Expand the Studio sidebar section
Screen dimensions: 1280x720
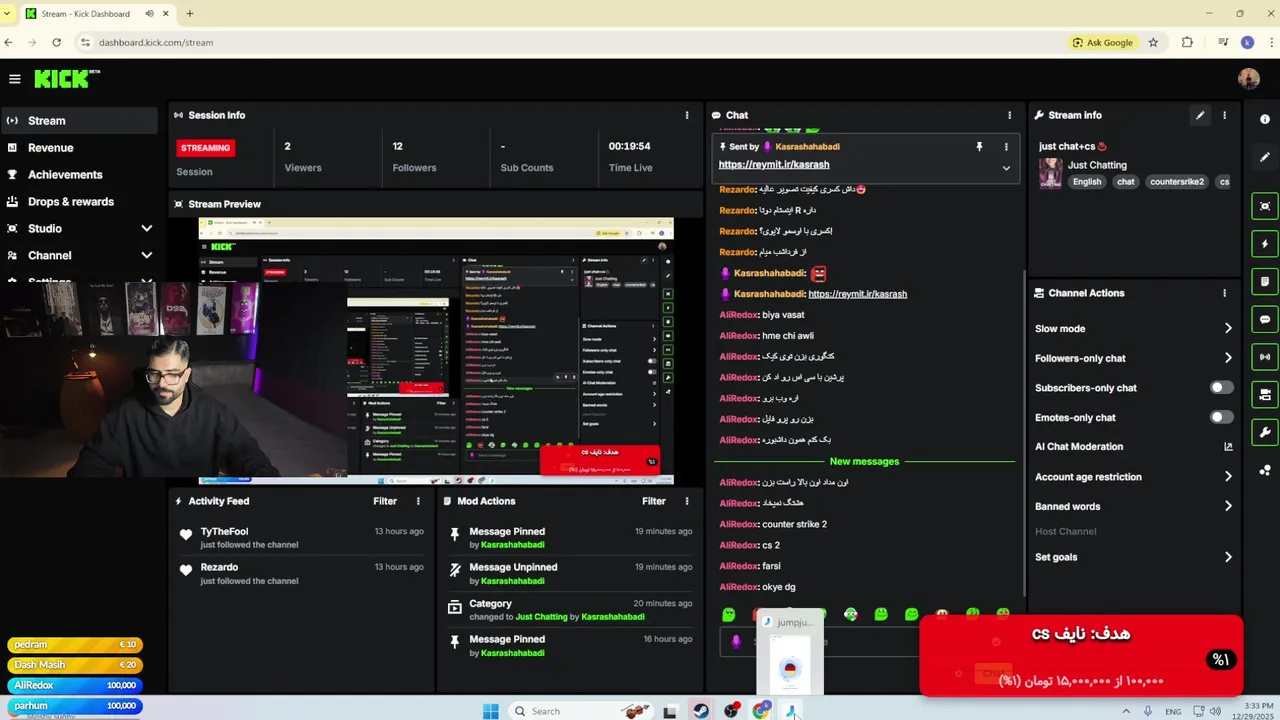click(x=147, y=228)
